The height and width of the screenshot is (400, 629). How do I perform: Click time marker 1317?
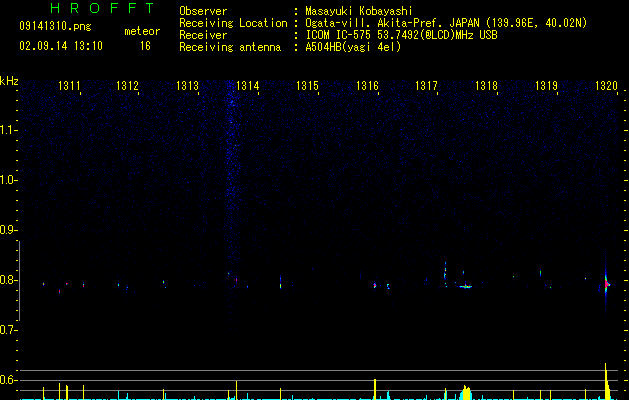(426, 86)
